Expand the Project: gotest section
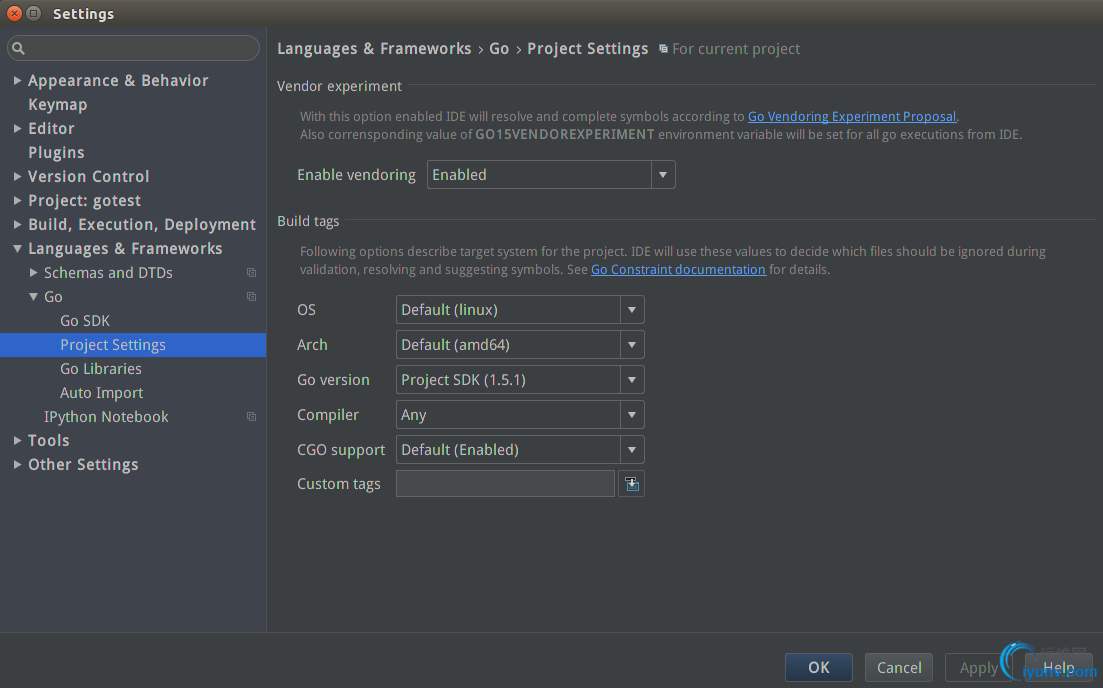This screenshot has height=688, width=1103. tap(18, 200)
